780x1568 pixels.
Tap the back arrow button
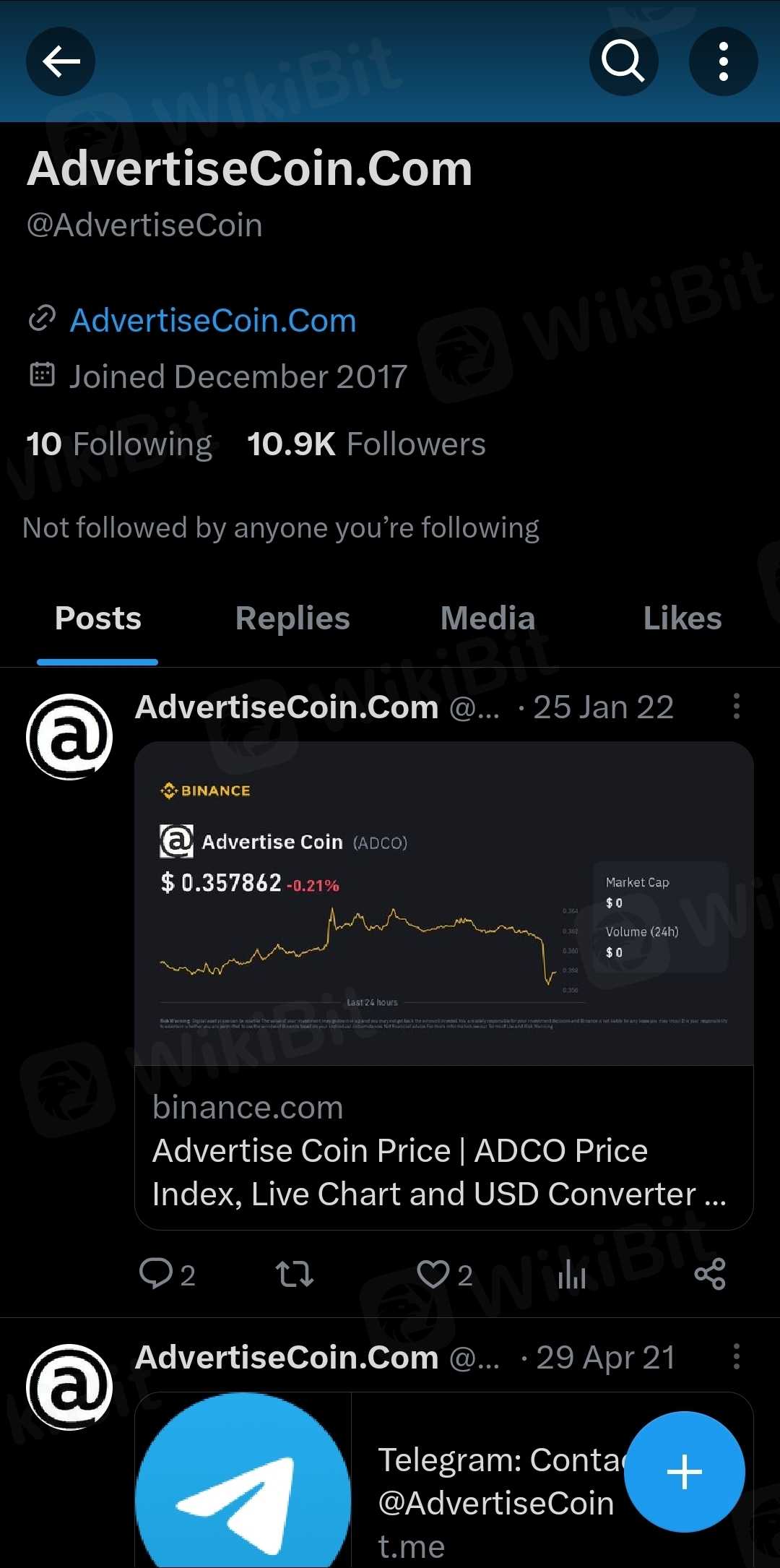(x=61, y=61)
